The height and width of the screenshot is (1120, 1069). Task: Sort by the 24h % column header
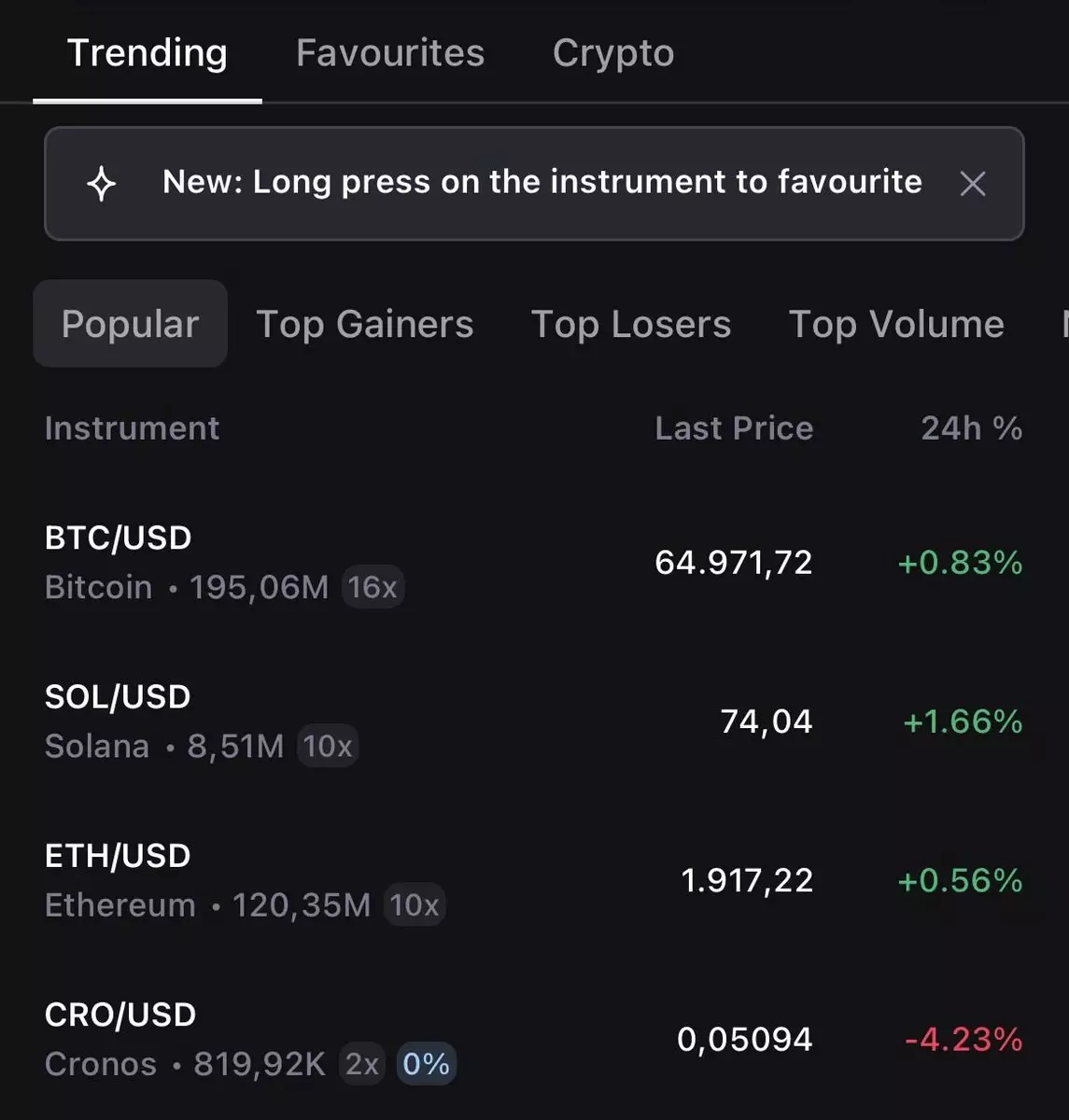click(972, 428)
